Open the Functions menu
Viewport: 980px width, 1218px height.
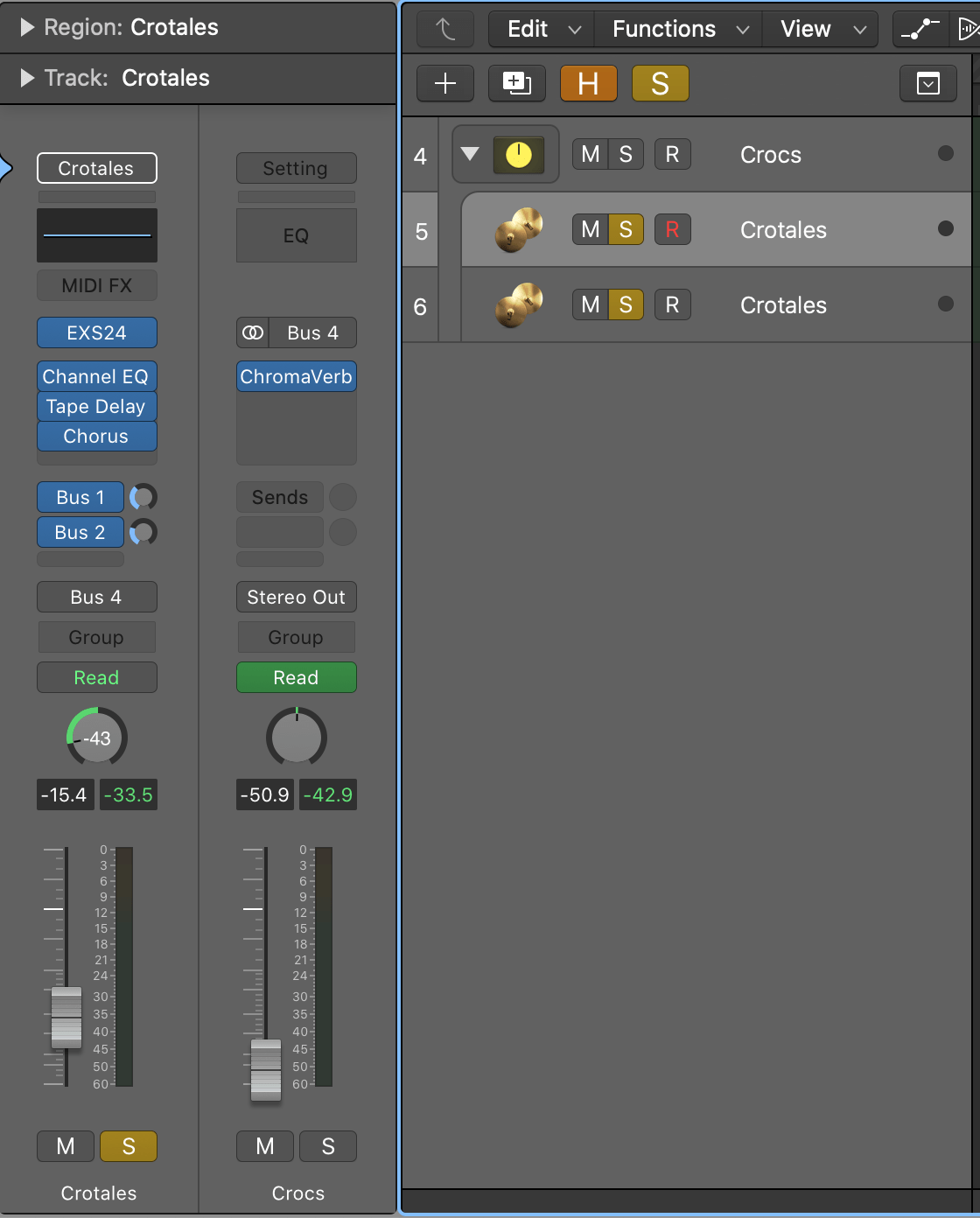tap(679, 30)
